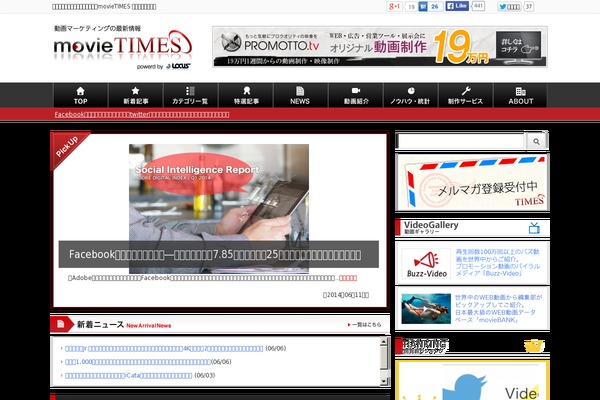This screenshot has height=400, width=600.
Task: Click the crown icon on RANKING header
Action: pos(534,346)
